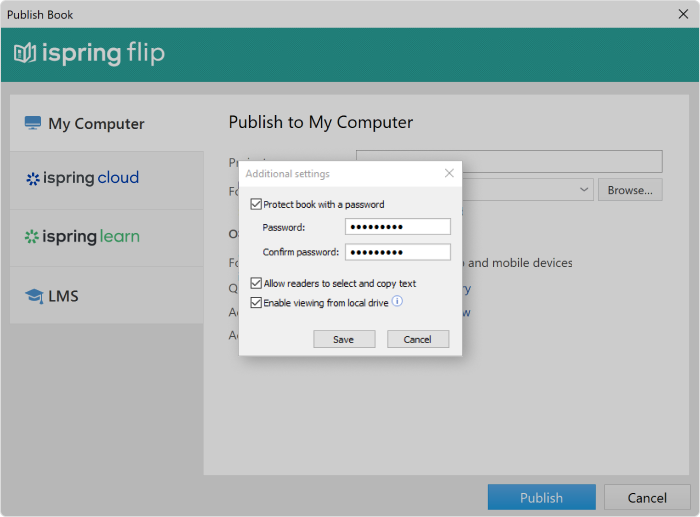Screen dimensions: 700x517
Task: Click the iSpring Flip book logo
Action: [25, 53]
